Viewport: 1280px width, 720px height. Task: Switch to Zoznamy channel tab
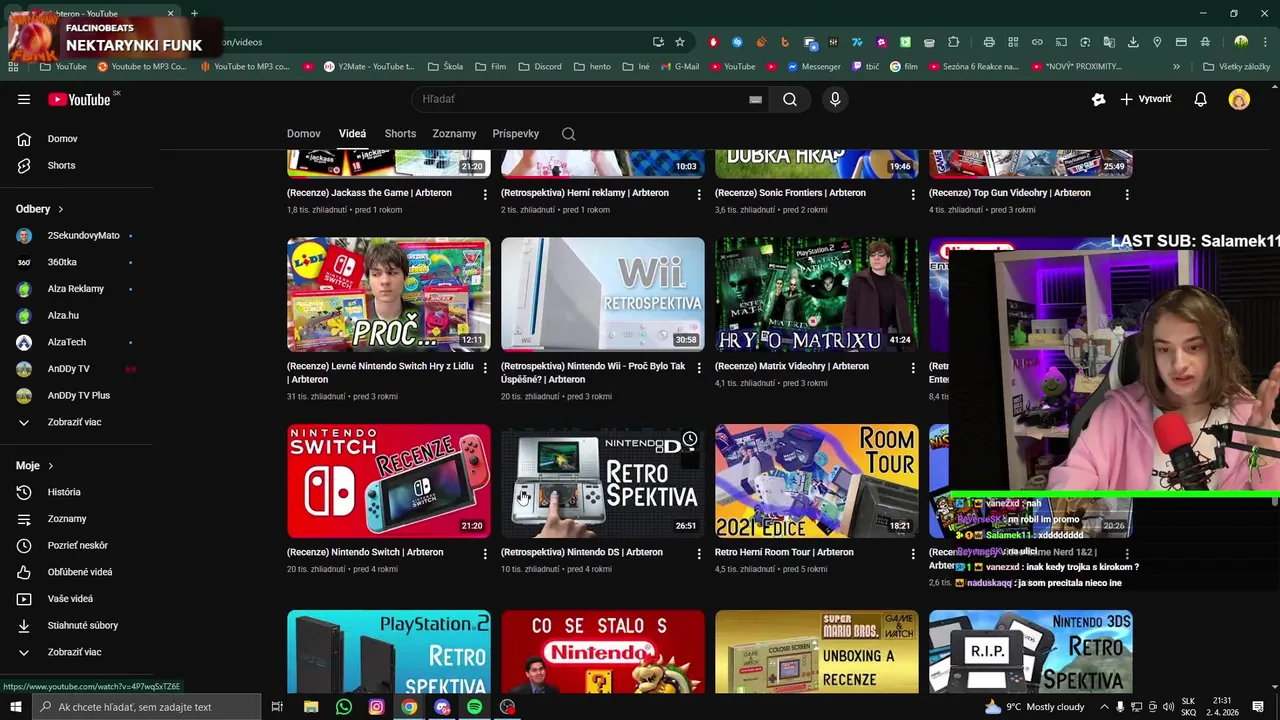click(454, 134)
